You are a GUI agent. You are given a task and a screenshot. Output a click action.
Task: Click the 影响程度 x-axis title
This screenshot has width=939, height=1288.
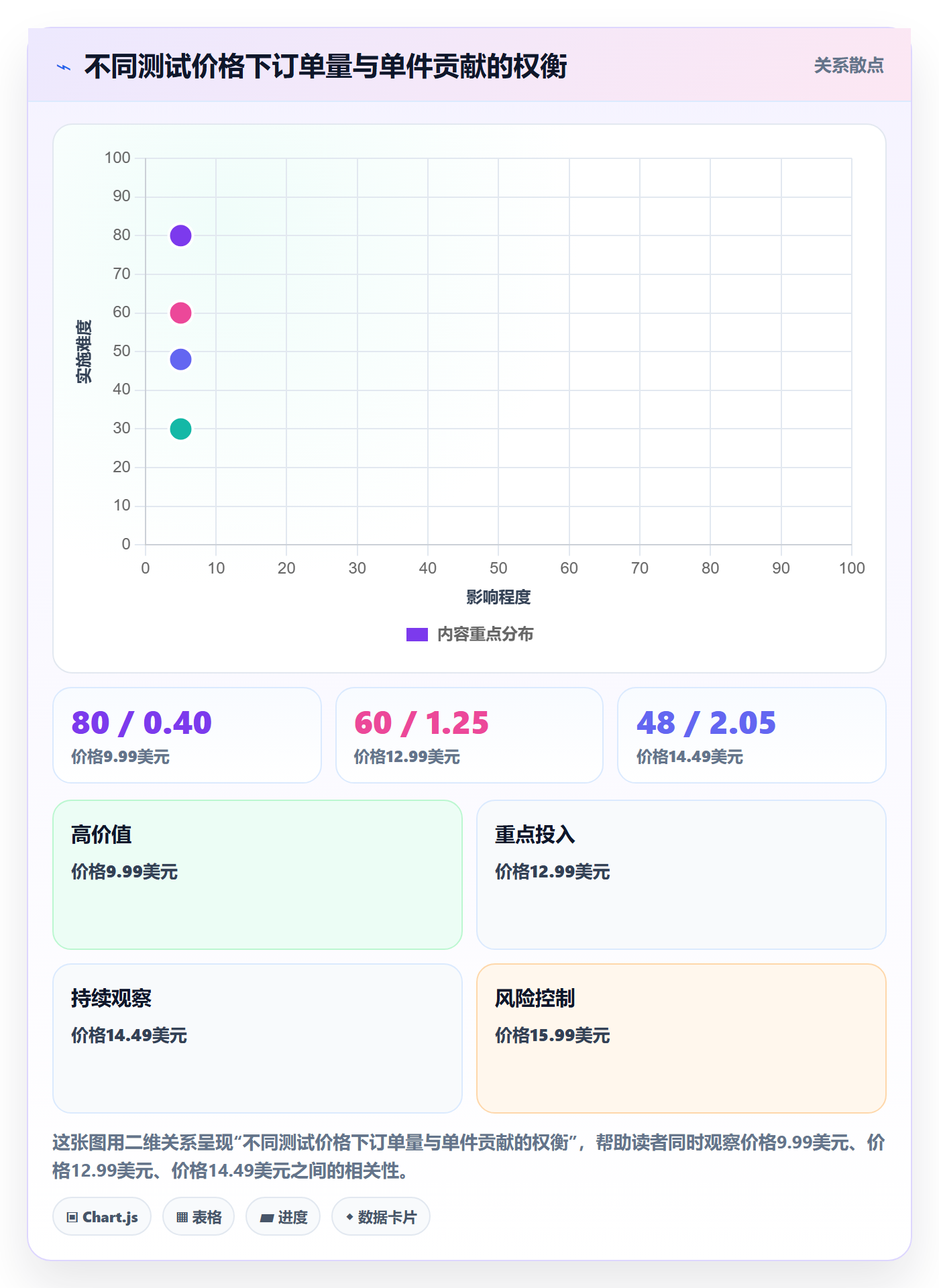(498, 597)
